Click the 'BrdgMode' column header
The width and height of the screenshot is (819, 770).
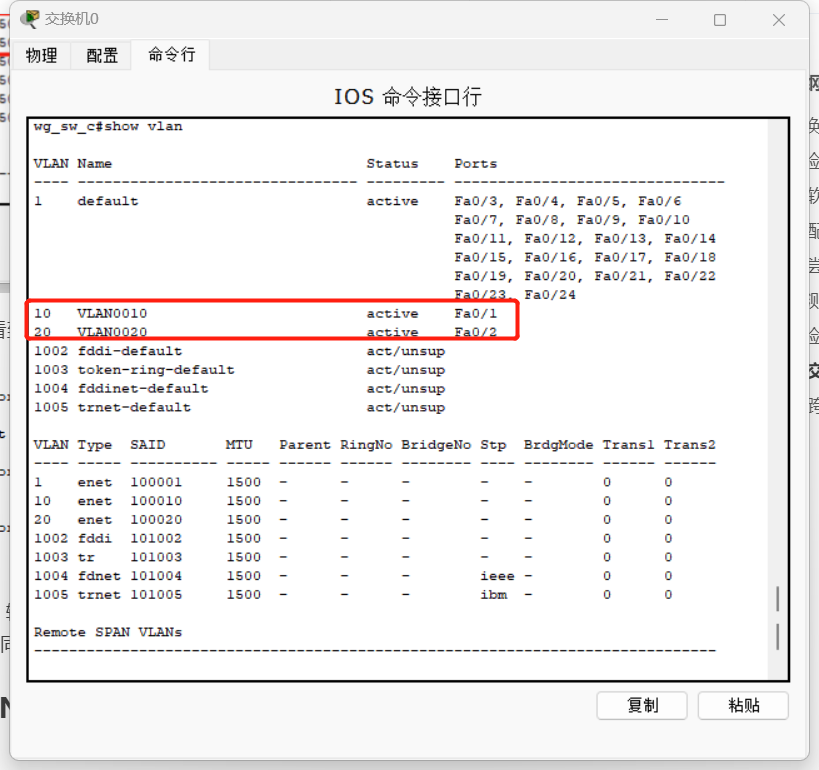[x=558, y=445]
